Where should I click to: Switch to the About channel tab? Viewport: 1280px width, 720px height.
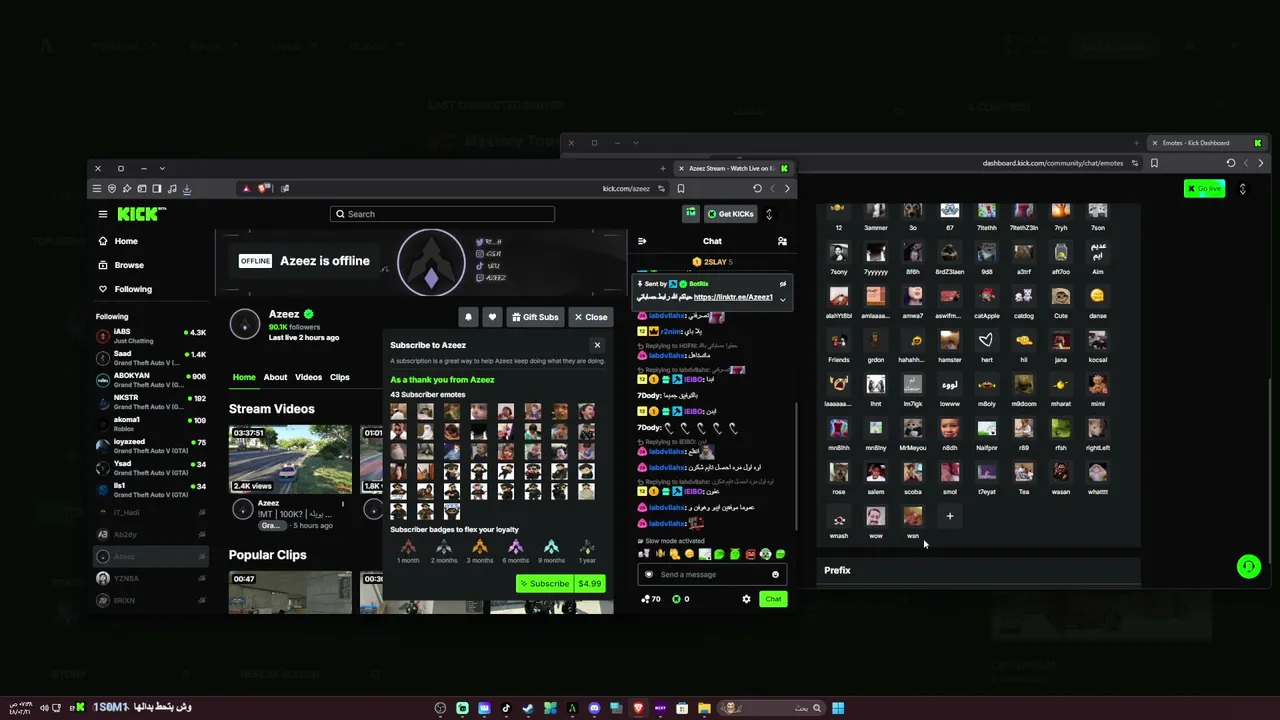[x=275, y=377]
